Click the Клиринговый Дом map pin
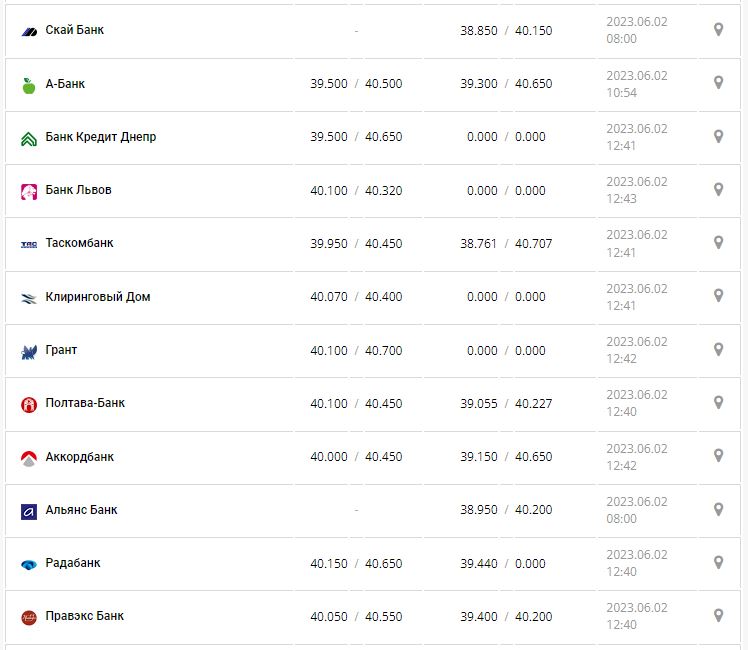Screen dimensions: 748x650 718,296
